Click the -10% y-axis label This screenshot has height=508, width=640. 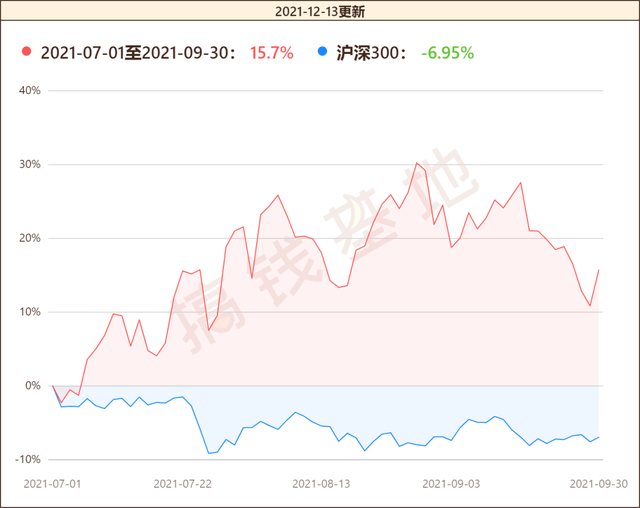[x=28, y=459]
